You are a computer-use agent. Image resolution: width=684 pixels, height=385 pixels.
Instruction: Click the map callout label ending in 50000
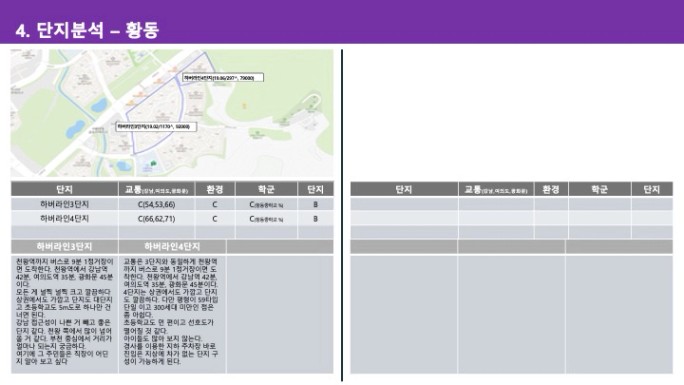click(x=156, y=126)
